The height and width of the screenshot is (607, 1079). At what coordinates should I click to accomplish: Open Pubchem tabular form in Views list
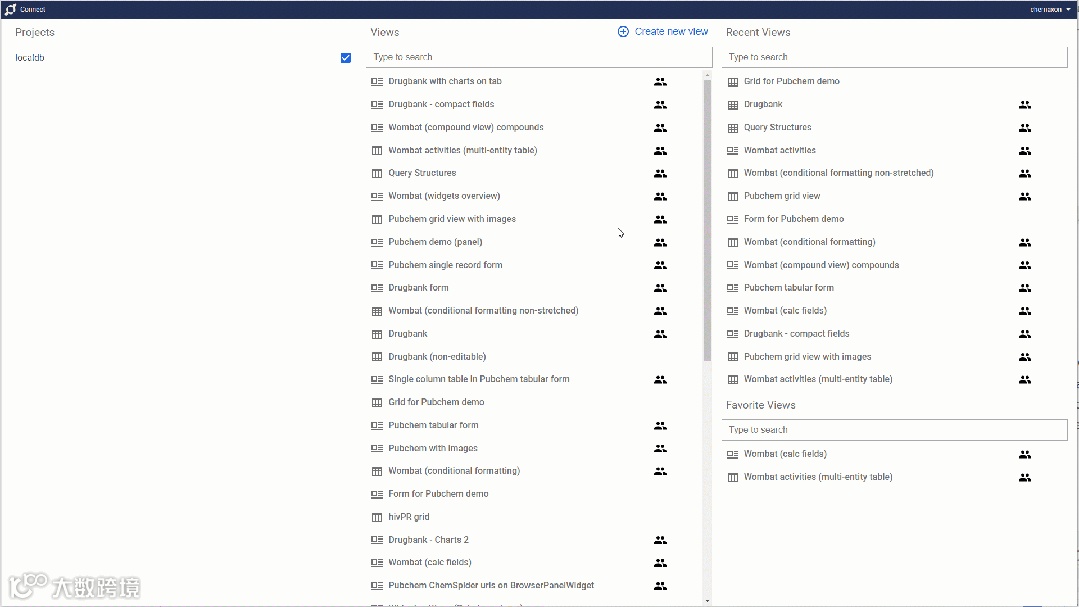coord(434,425)
